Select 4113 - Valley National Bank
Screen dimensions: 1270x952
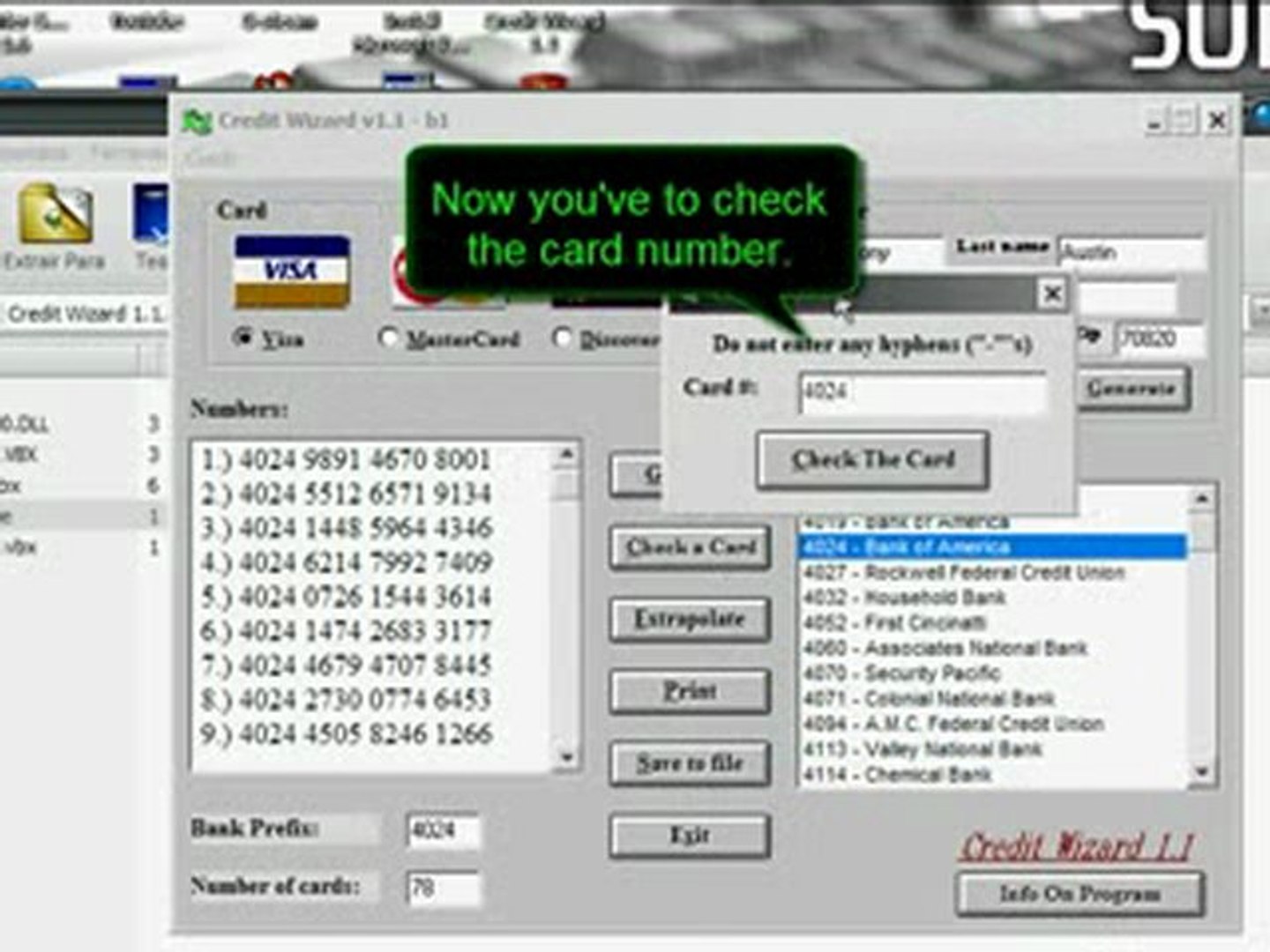pos(992,749)
